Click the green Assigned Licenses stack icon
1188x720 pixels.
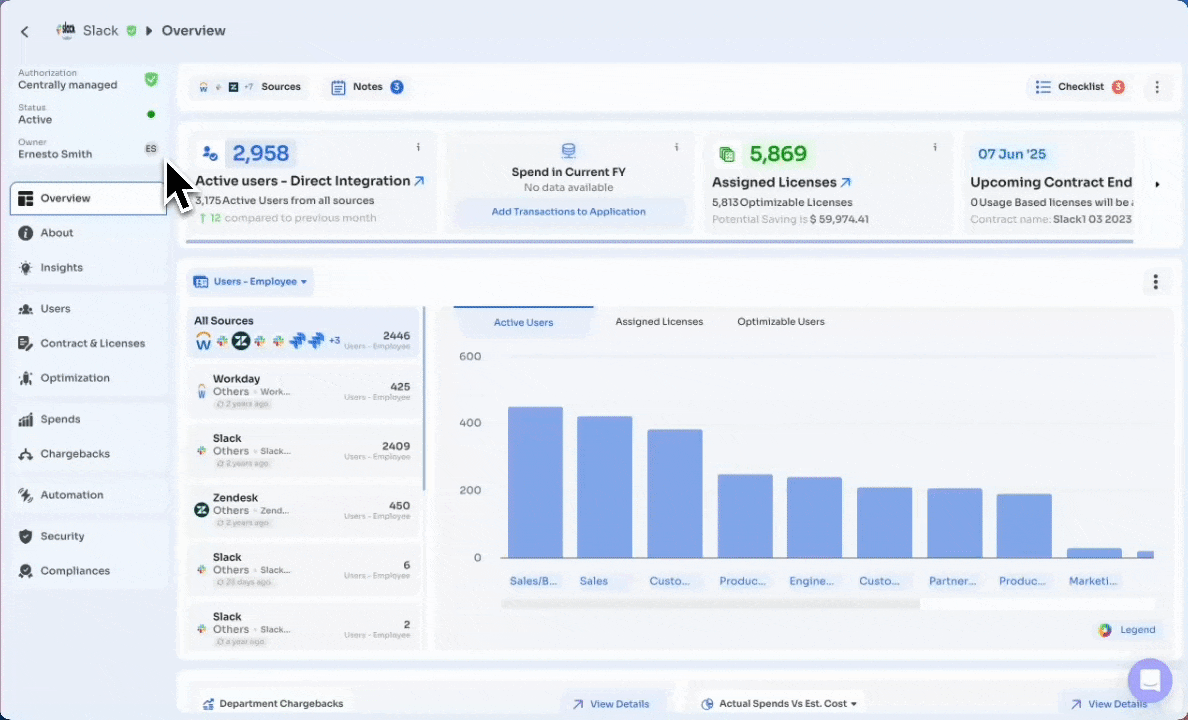(727, 155)
